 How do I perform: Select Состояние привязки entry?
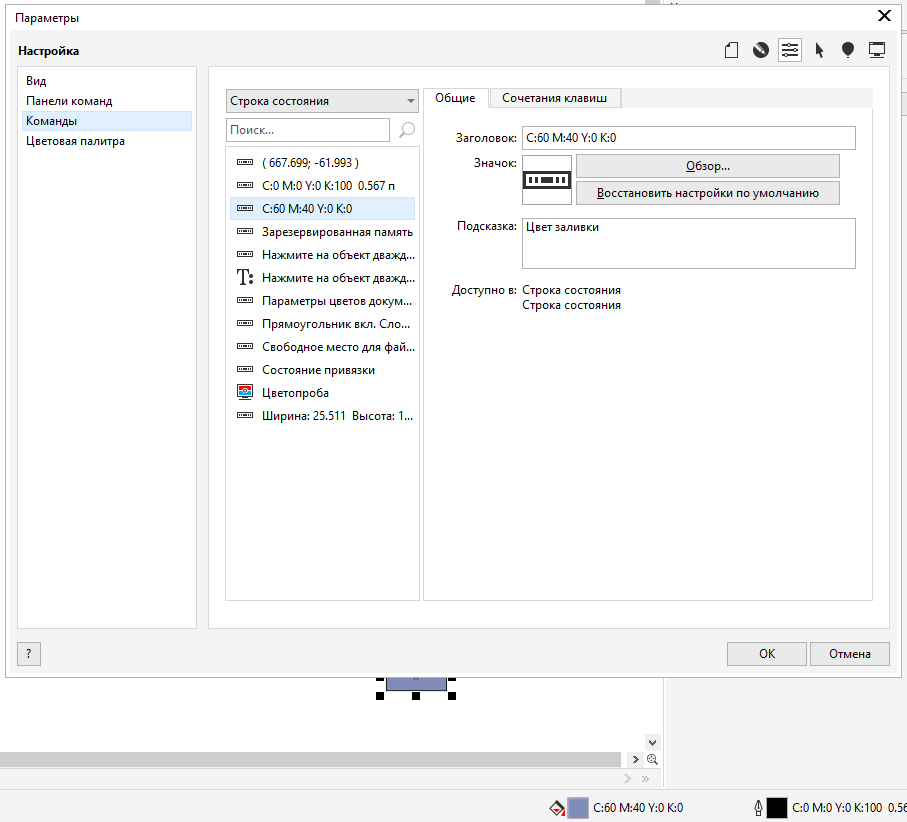[322, 370]
